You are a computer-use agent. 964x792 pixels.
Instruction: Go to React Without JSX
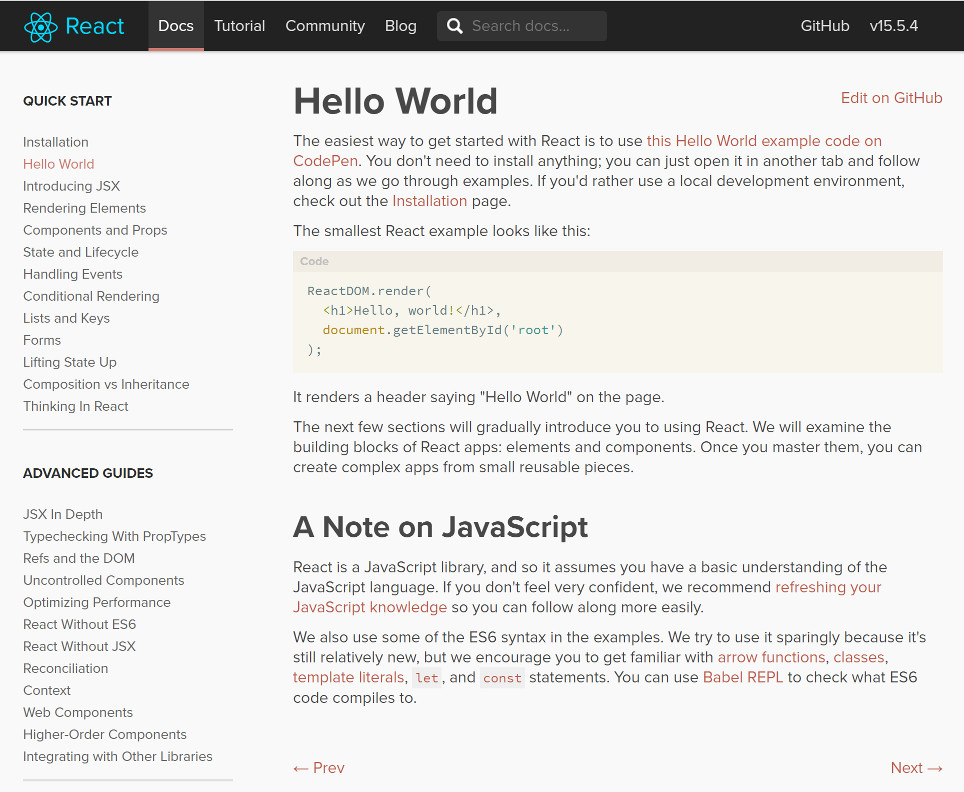(x=79, y=647)
